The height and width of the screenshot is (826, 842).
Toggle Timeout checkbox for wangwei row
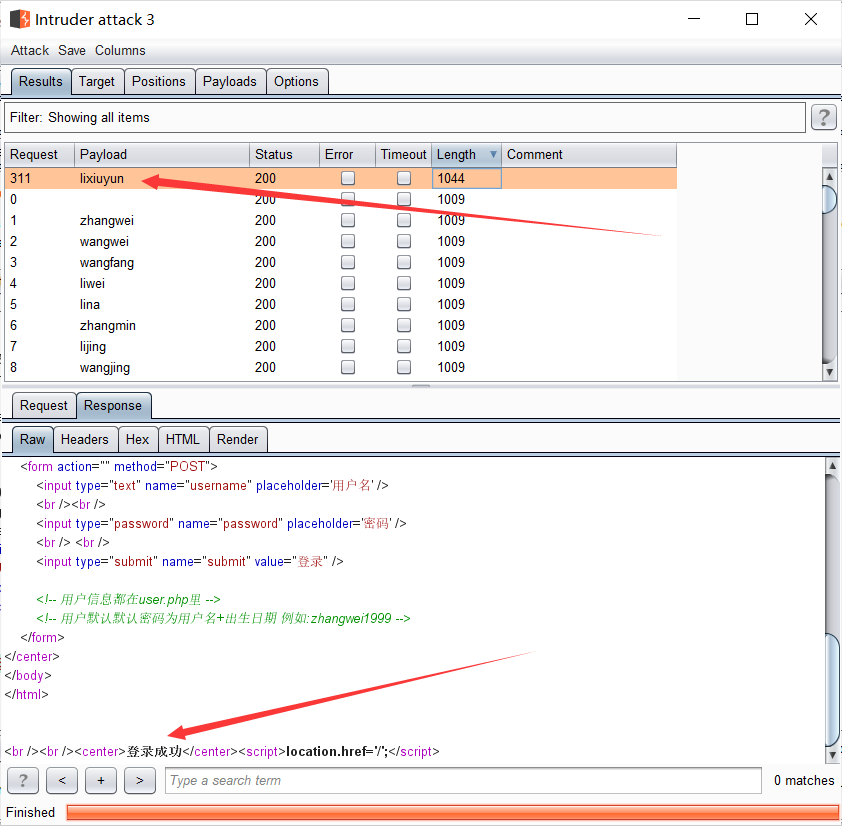click(x=404, y=241)
